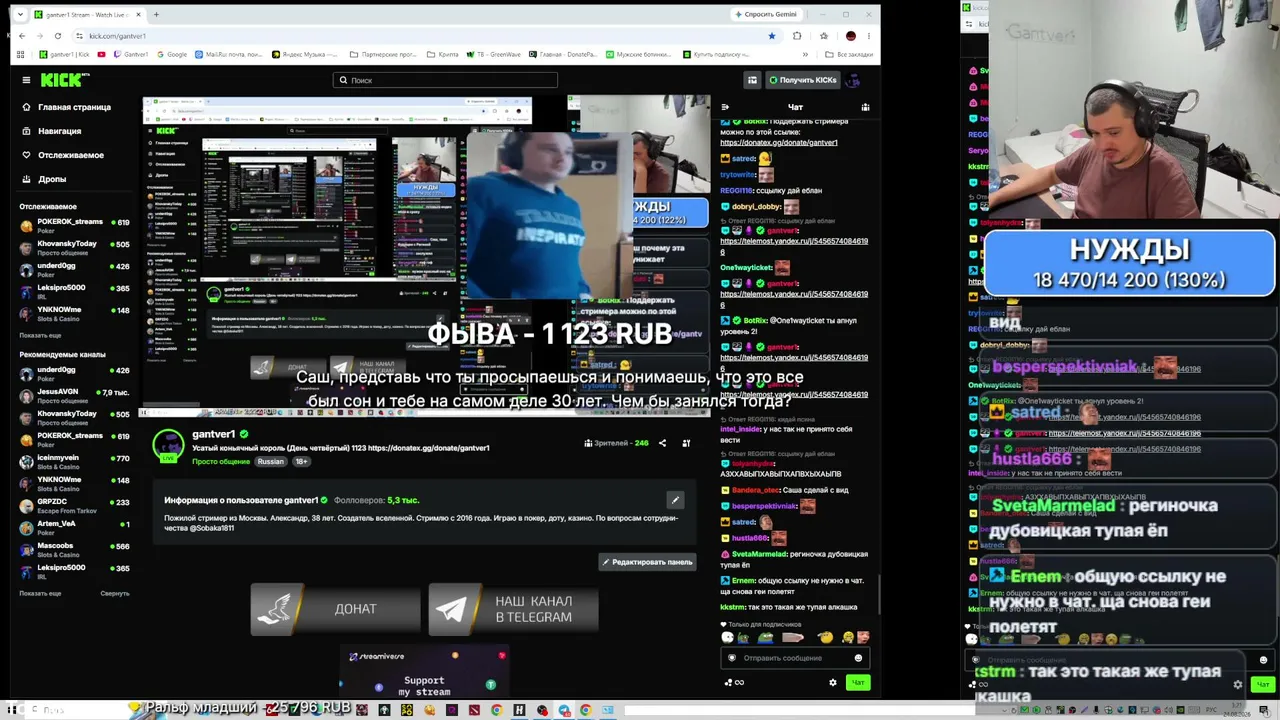Edit channel info with the pencil icon
This screenshot has width=1280, height=720.
[x=675, y=500]
